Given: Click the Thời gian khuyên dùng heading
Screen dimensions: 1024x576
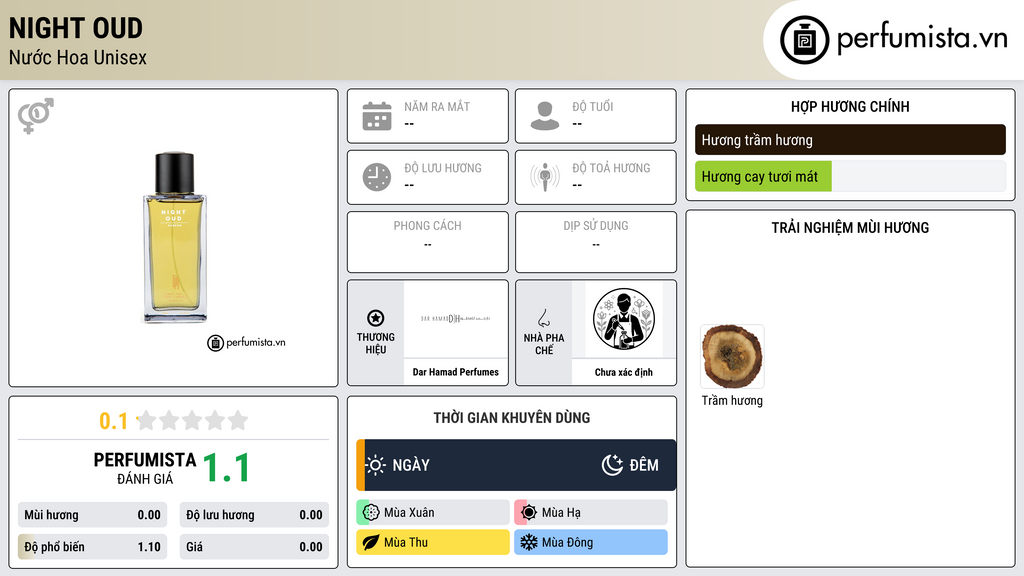Looking at the screenshot, I should [x=512, y=418].
